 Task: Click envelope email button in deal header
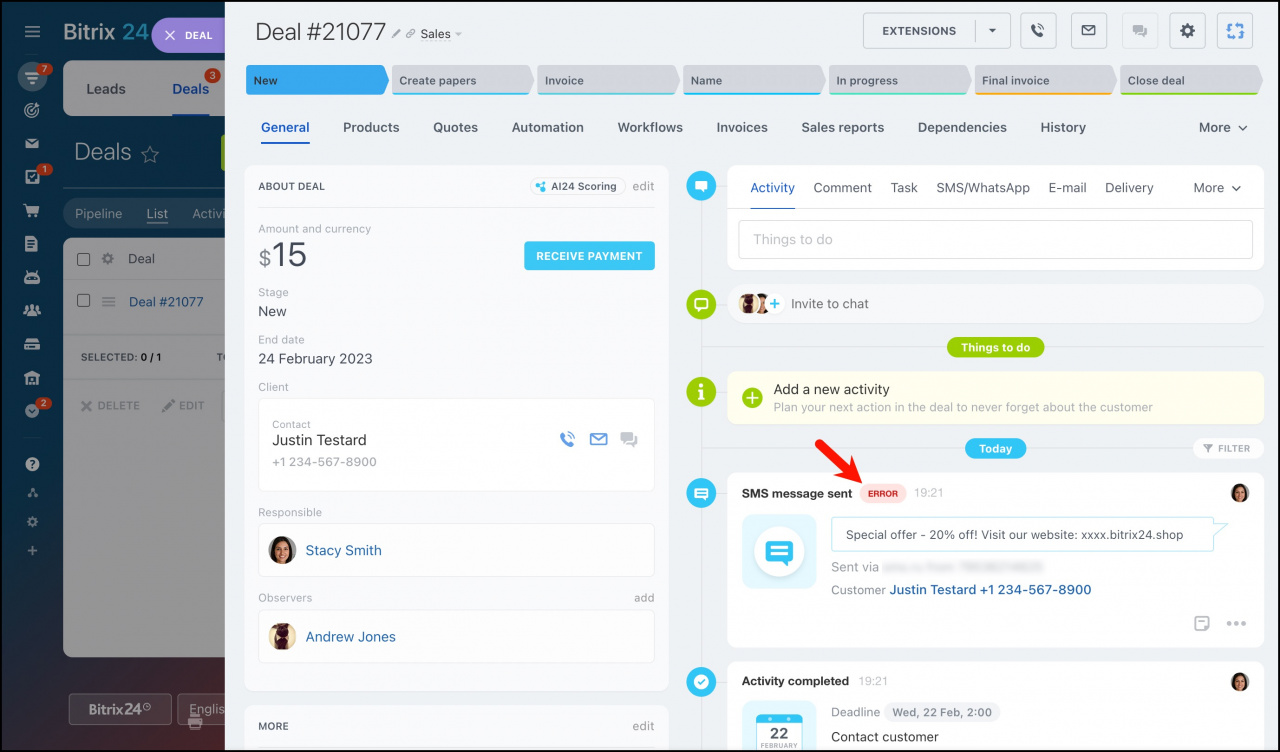pyautogui.click(x=1088, y=31)
